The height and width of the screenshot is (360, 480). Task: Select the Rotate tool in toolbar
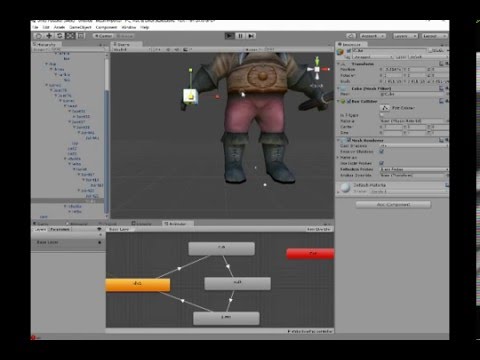tap(60, 36)
